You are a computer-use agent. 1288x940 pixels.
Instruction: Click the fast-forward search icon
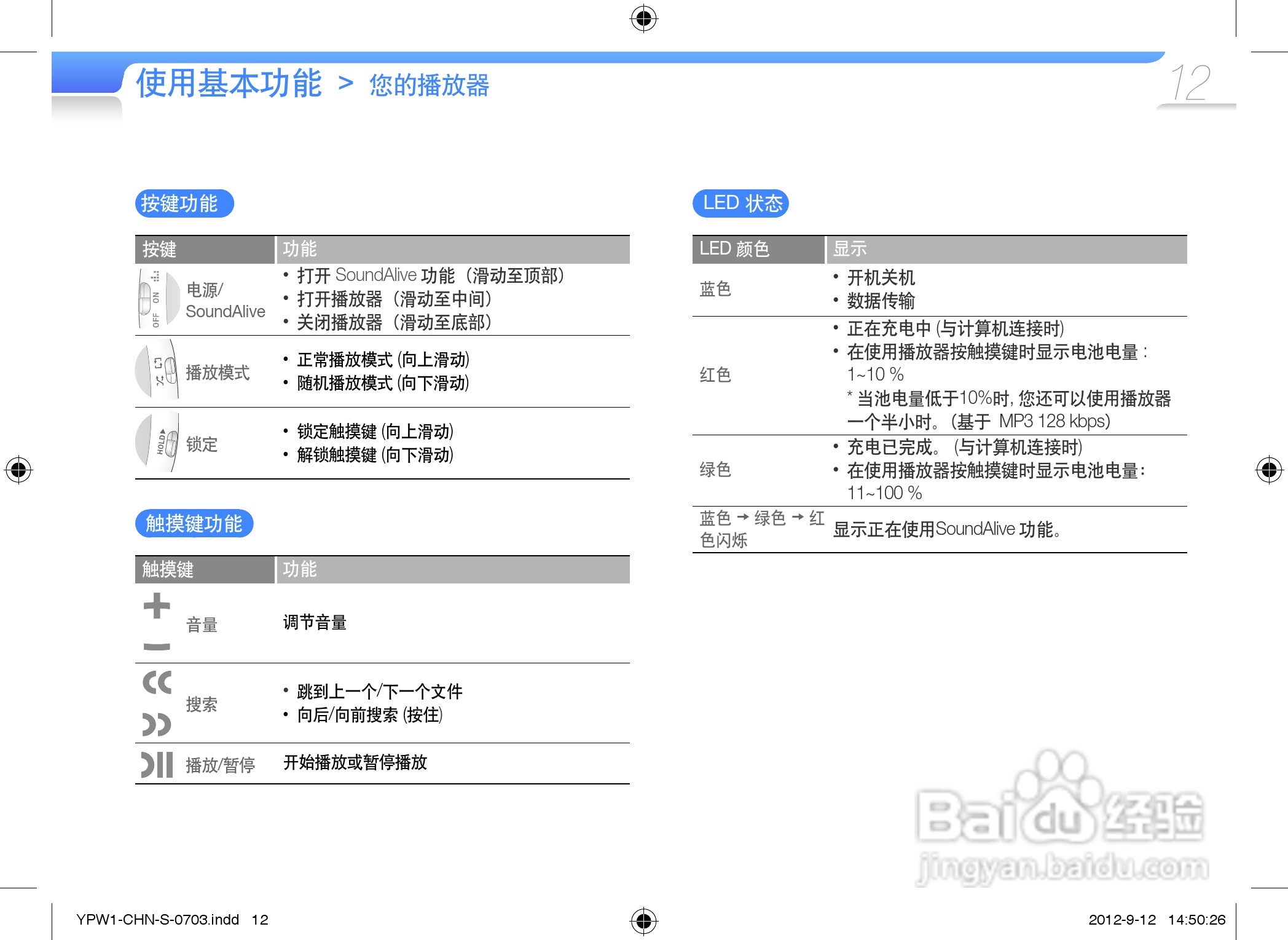pos(157,724)
